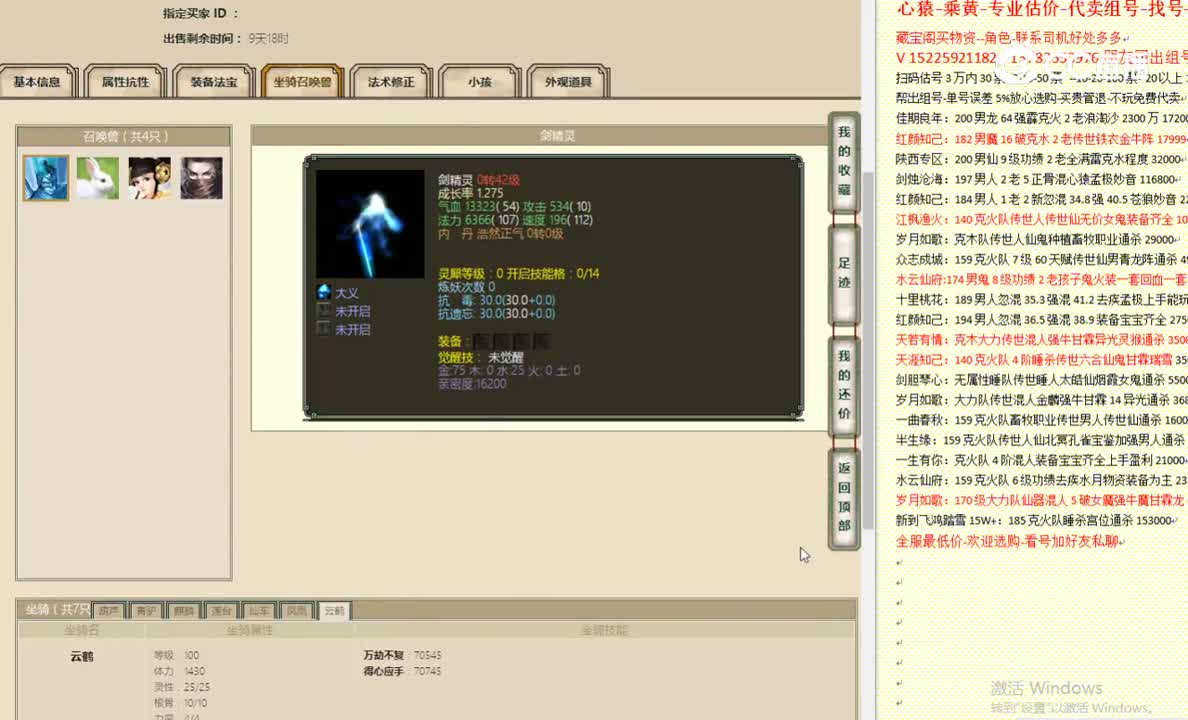
Task: Click document line starting 一曲春秋
Action: click(1042, 420)
